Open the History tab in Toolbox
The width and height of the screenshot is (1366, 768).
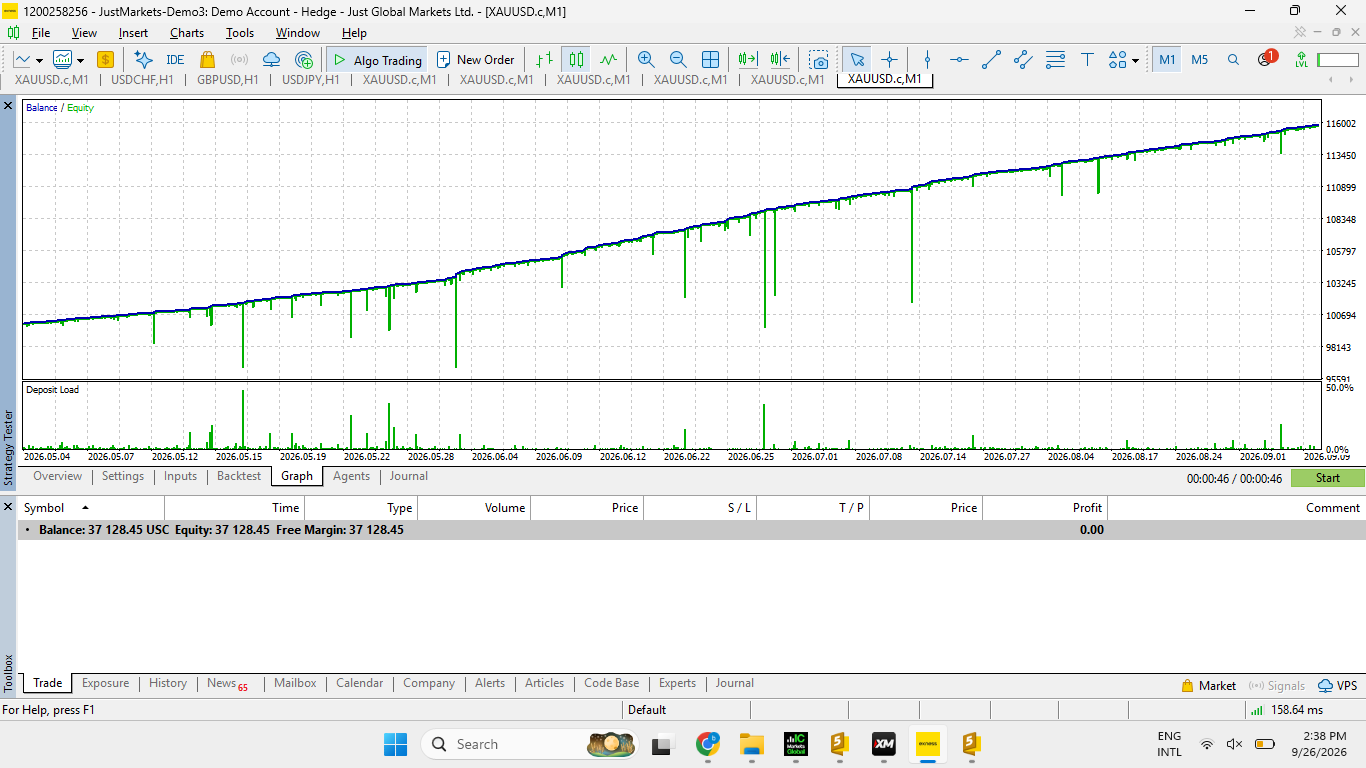click(x=168, y=684)
